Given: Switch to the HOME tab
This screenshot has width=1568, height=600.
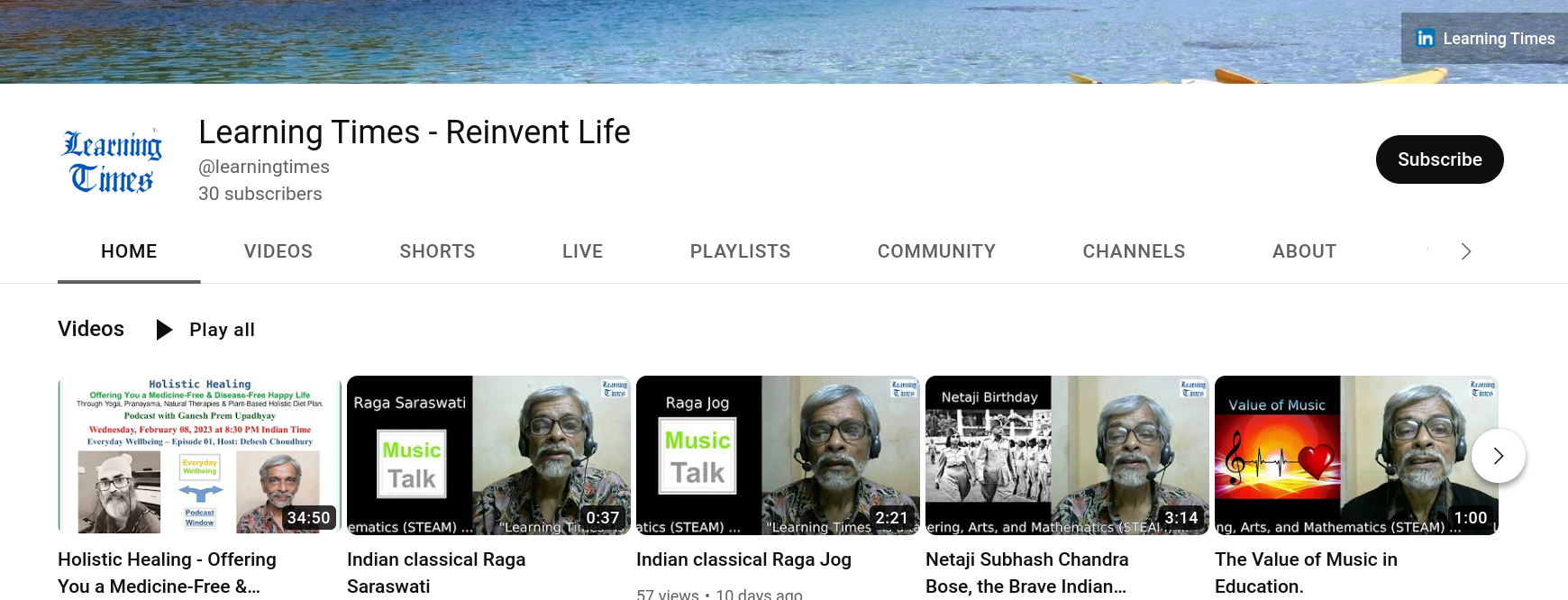Looking at the screenshot, I should tap(129, 251).
